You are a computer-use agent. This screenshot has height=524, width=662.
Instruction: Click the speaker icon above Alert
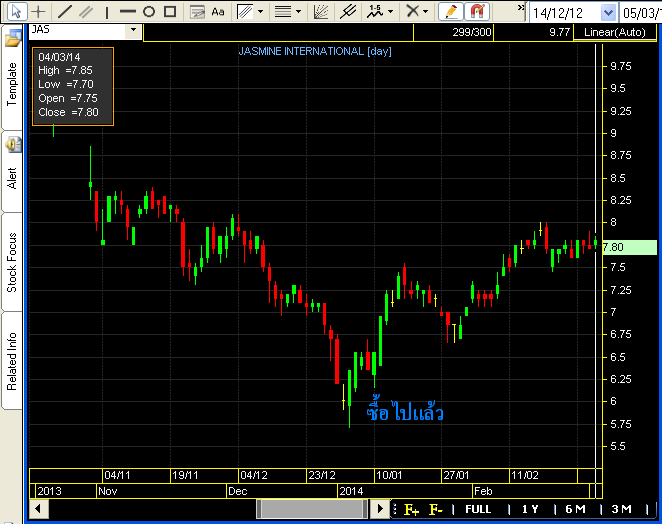click(x=13, y=145)
